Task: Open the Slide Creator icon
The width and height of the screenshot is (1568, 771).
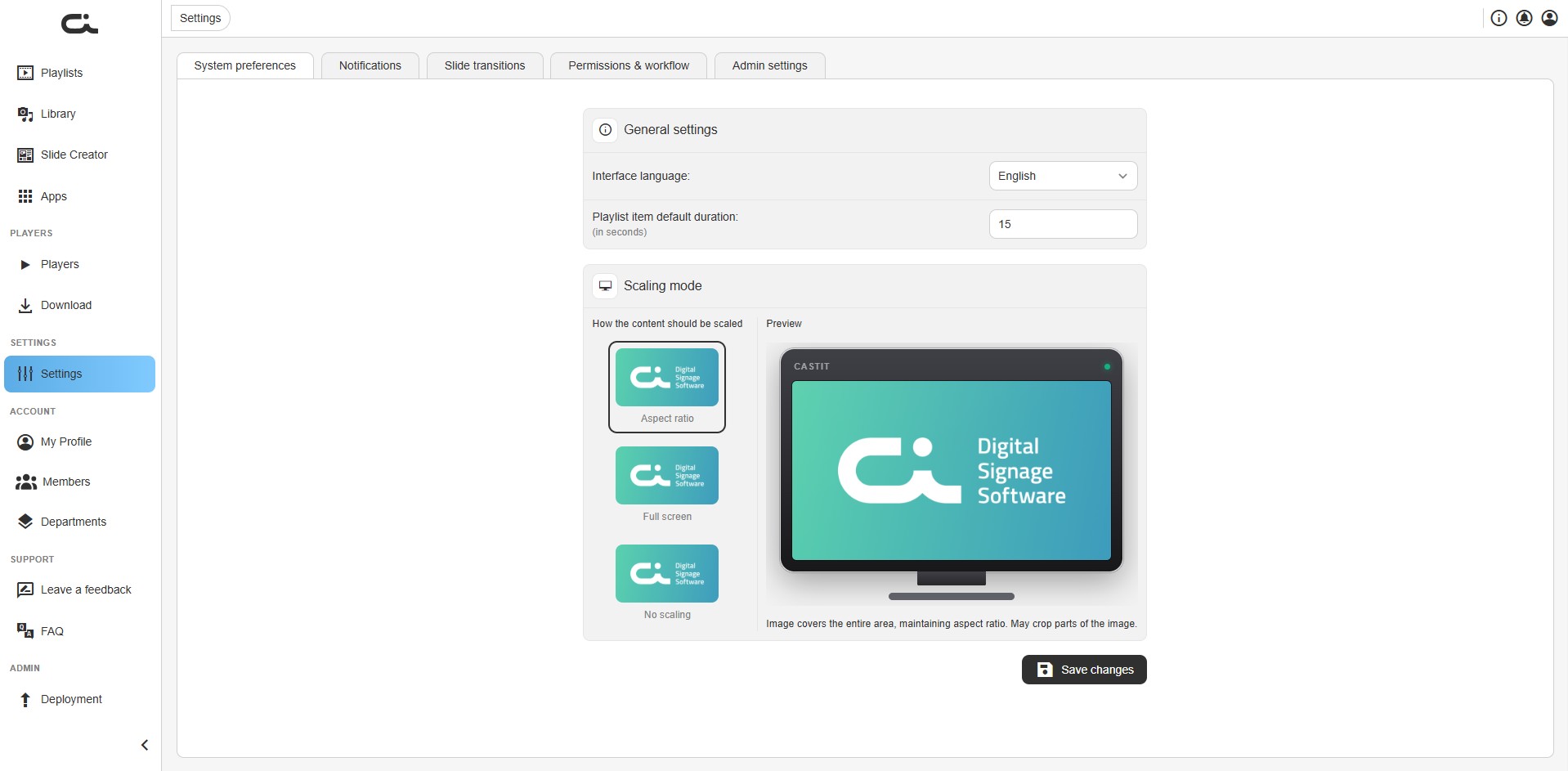Action: coord(25,155)
